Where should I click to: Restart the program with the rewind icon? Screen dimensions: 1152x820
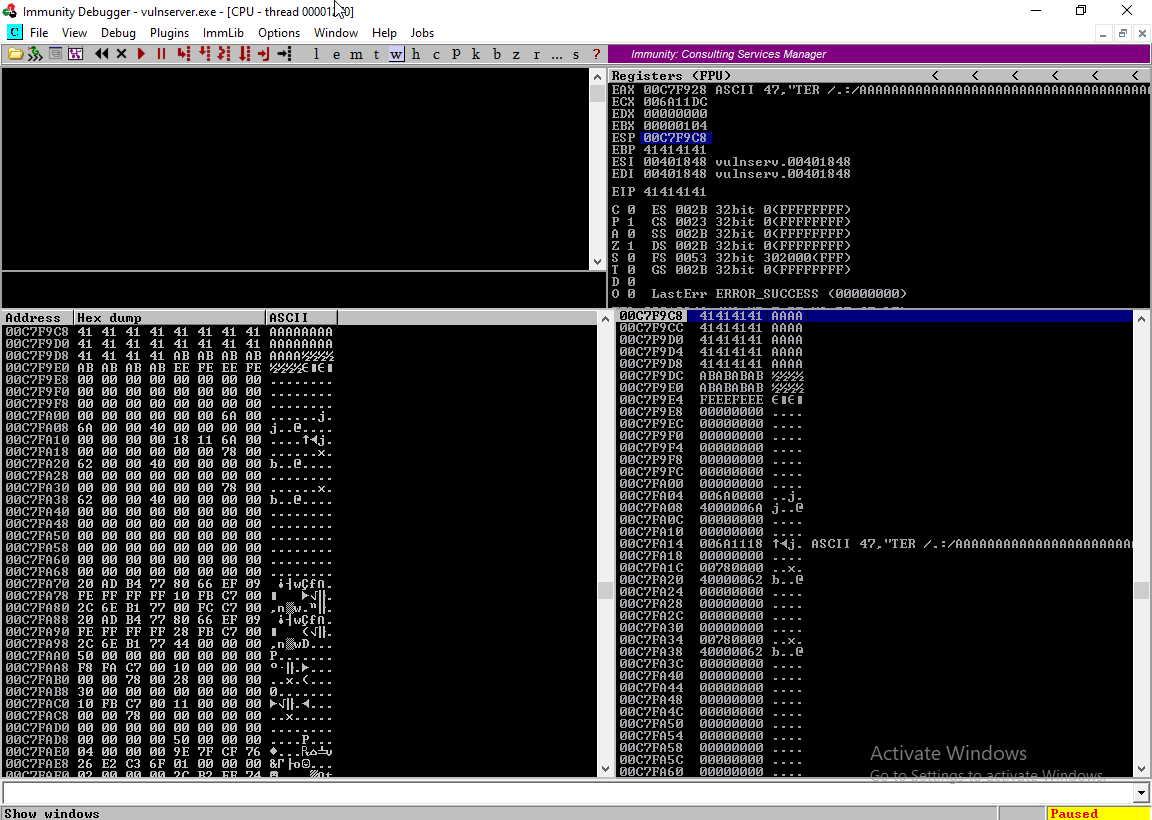click(101, 54)
